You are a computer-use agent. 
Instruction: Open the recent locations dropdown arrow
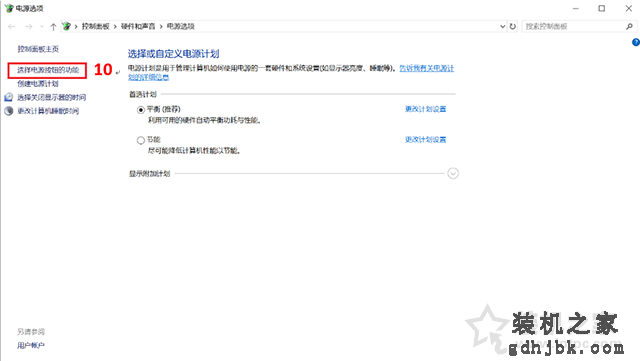click(41, 27)
